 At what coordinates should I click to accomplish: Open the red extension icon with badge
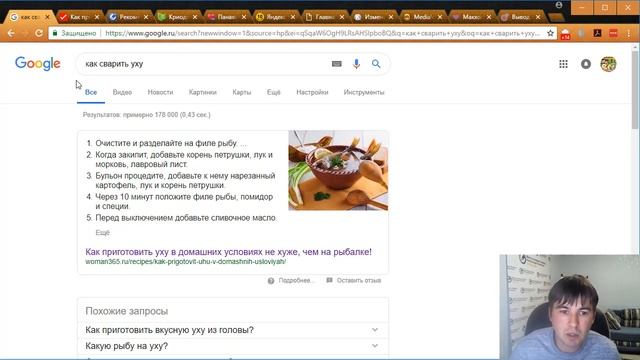coord(565,34)
